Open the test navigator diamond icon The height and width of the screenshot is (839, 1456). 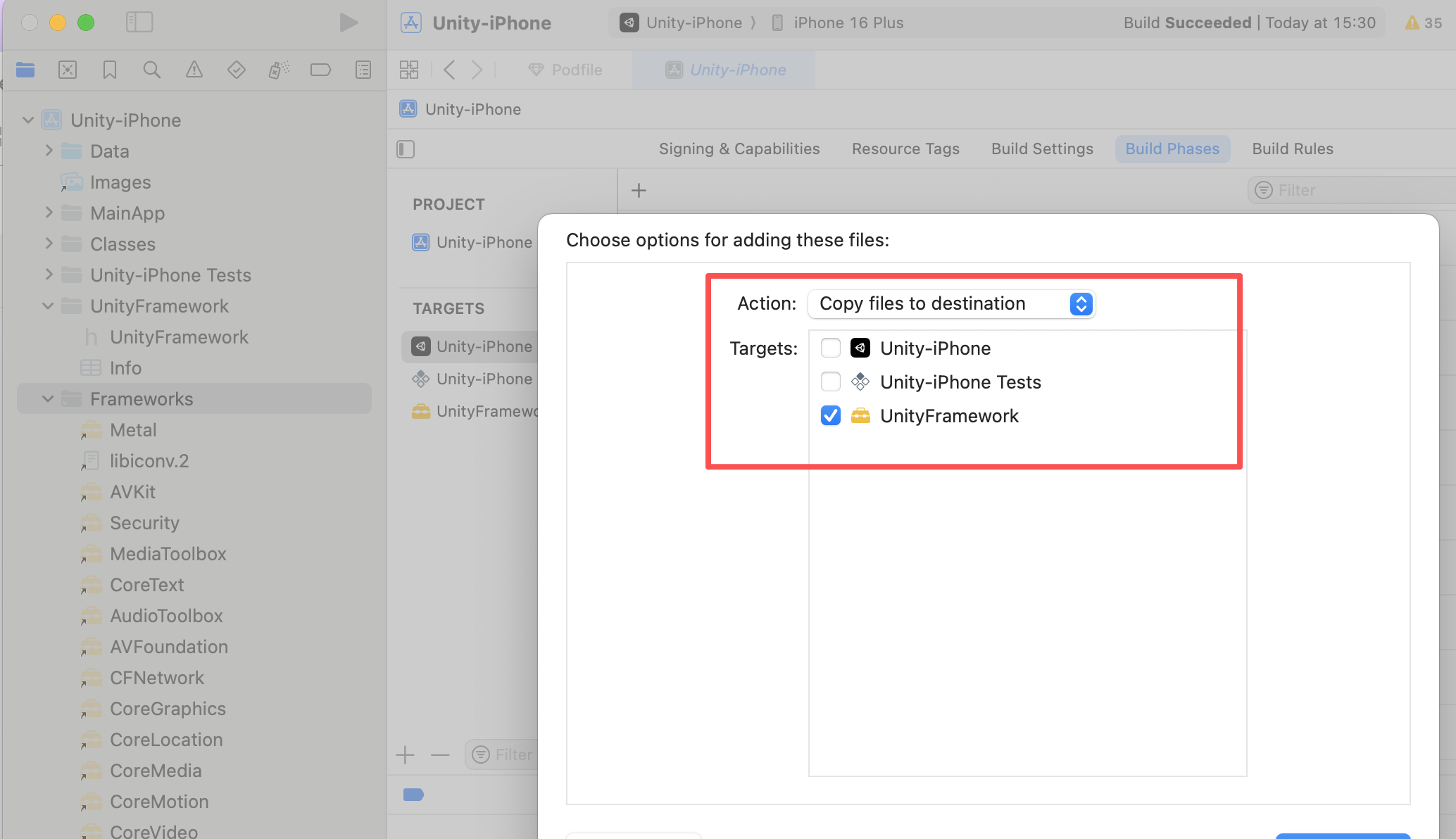click(x=237, y=70)
